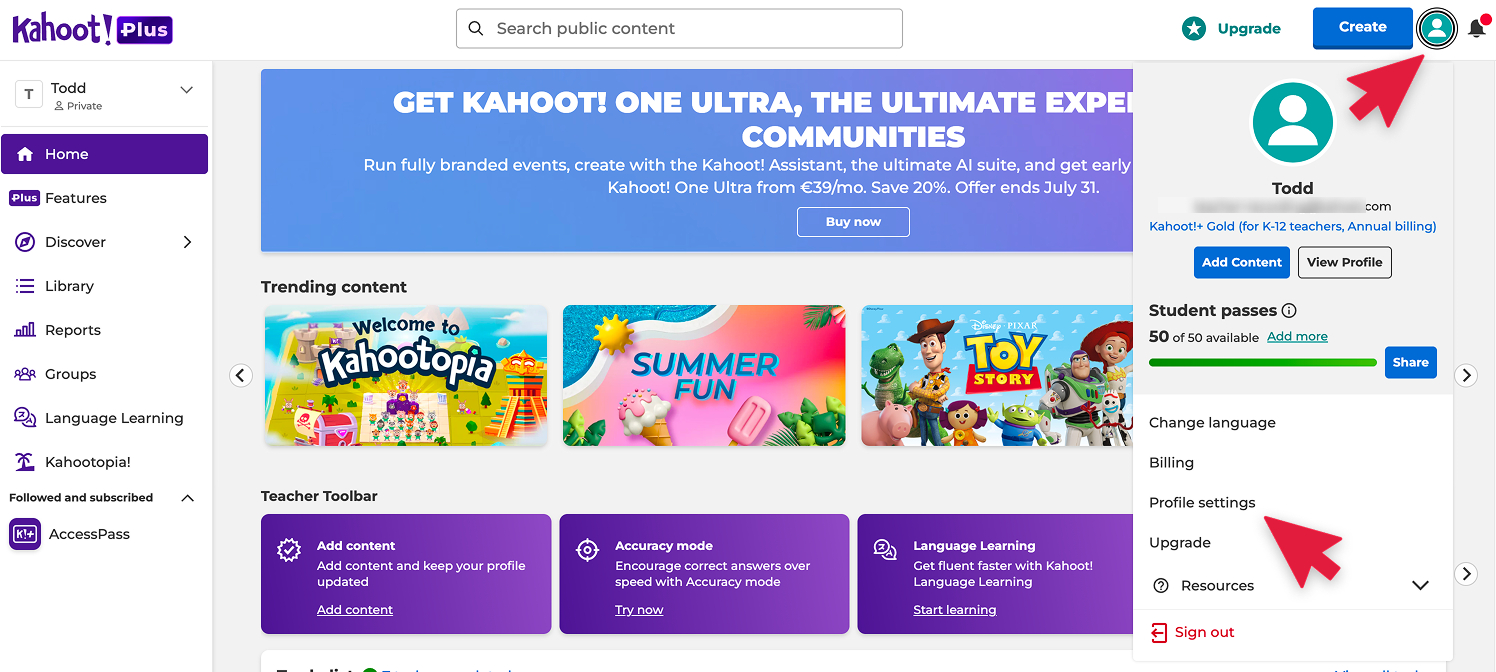Viewport: 1496px width, 672px height.
Task: Click the student passes progress bar
Action: [x=1263, y=362]
